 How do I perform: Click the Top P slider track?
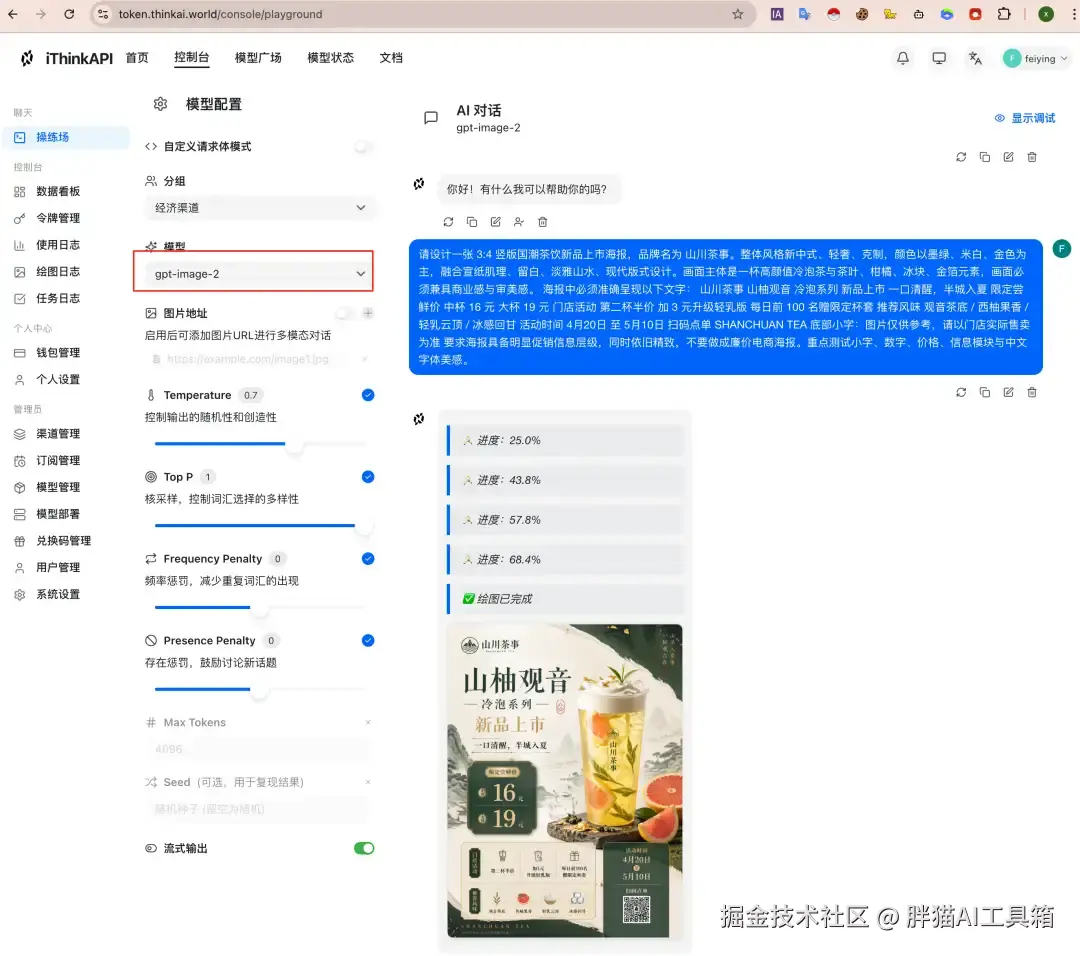coord(260,526)
